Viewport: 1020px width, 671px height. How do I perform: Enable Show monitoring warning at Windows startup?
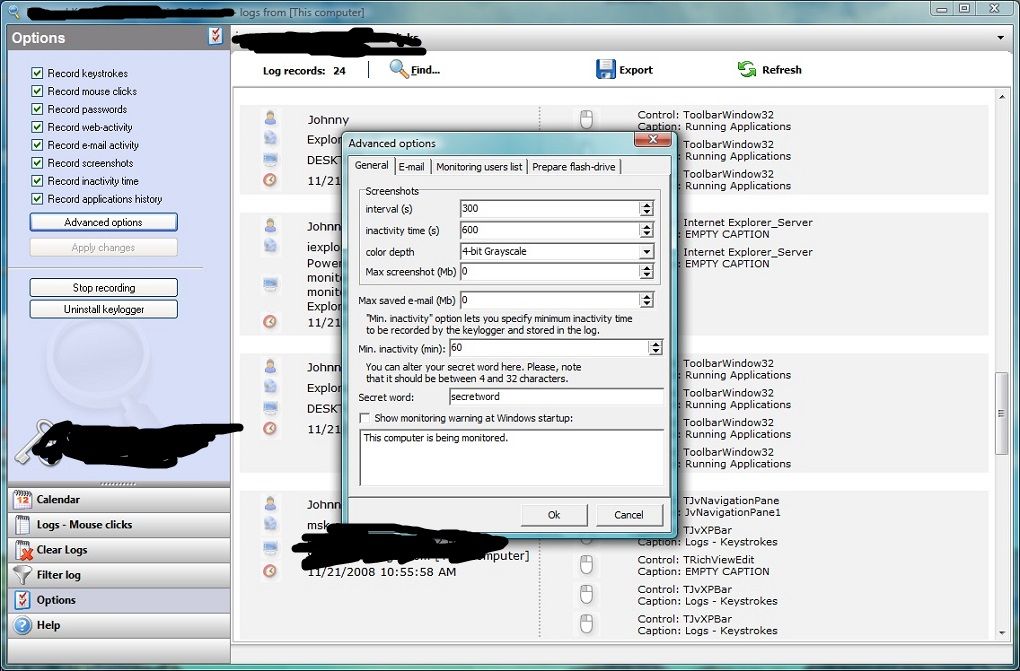[x=365, y=418]
